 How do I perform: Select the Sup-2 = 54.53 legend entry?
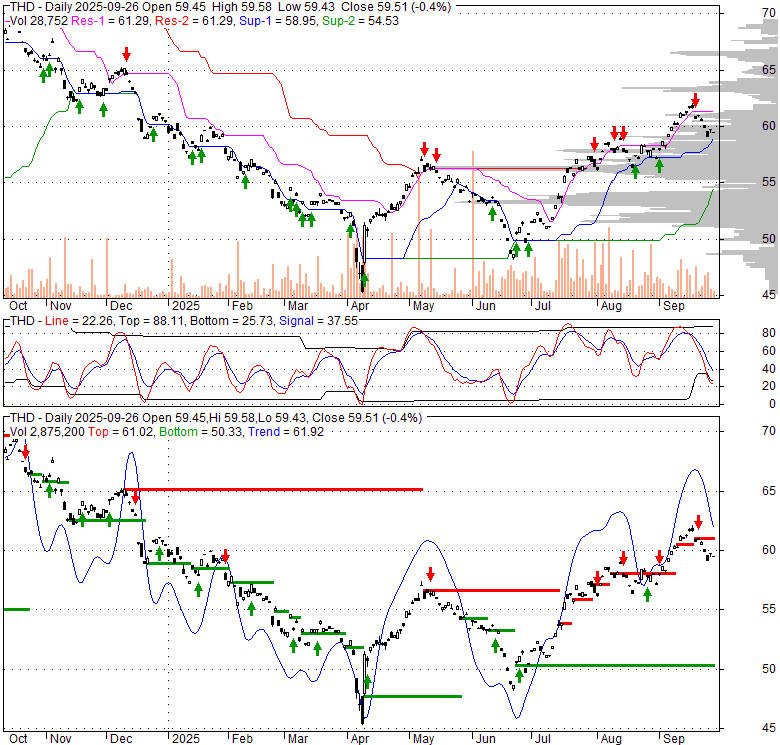360,21
